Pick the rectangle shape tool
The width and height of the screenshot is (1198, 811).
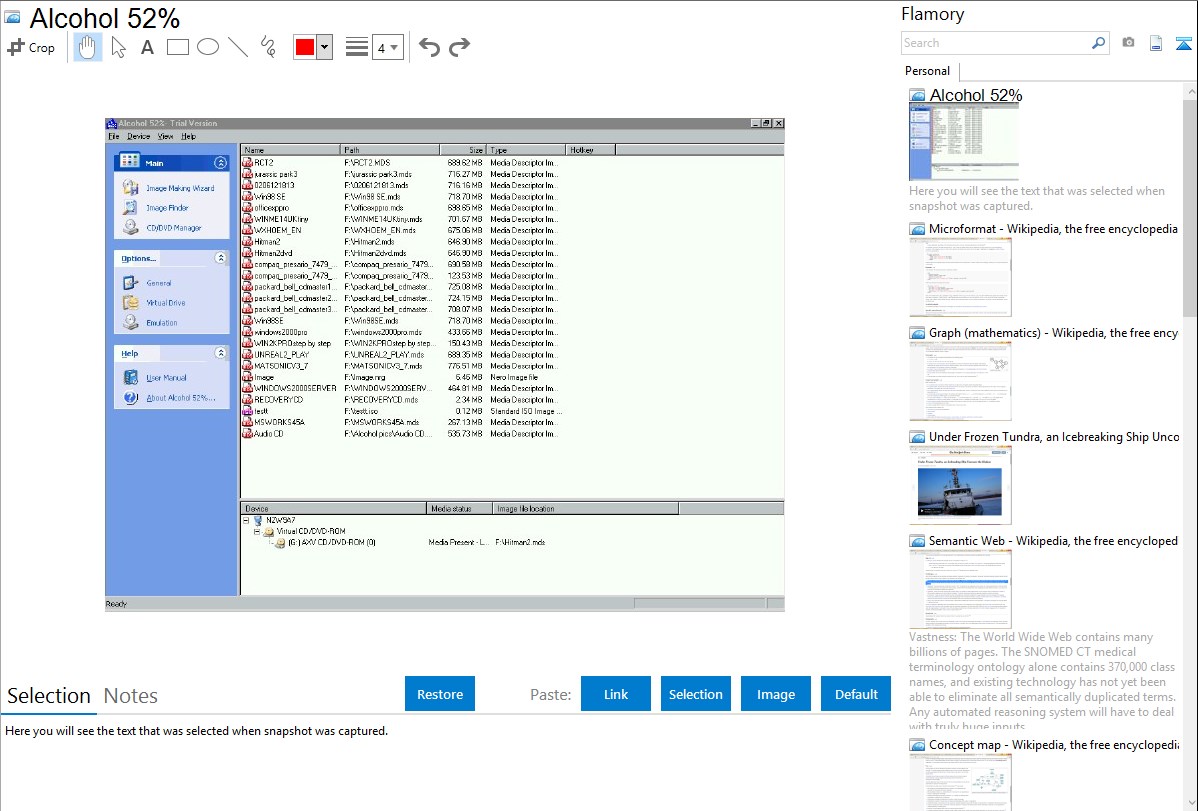click(x=177, y=47)
